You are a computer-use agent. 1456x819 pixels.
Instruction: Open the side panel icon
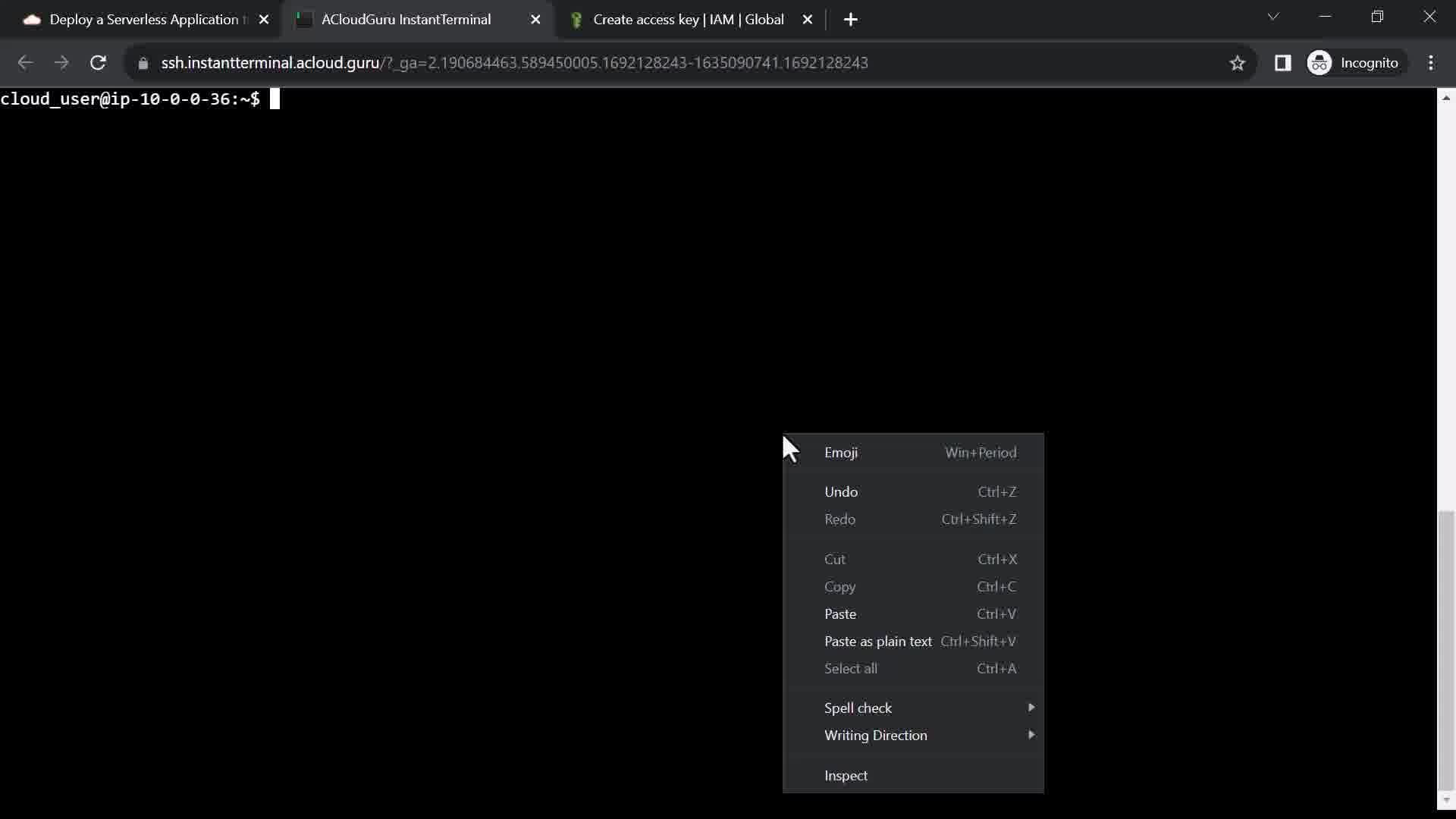(x=1282, y=63)
